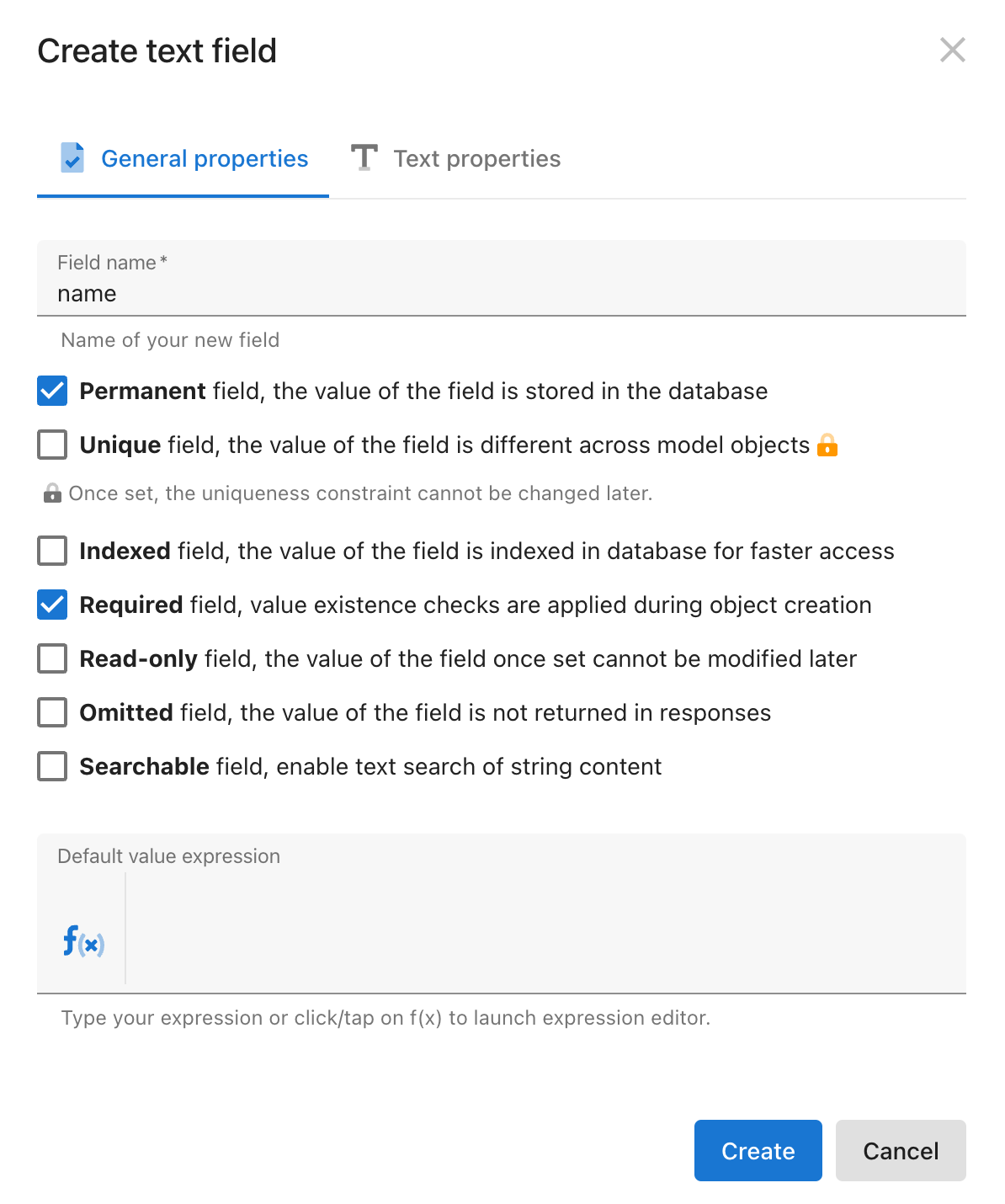Screen dimensions: 1005x1204
Task: Select the General properties tab
Action: tap(204, 158)
